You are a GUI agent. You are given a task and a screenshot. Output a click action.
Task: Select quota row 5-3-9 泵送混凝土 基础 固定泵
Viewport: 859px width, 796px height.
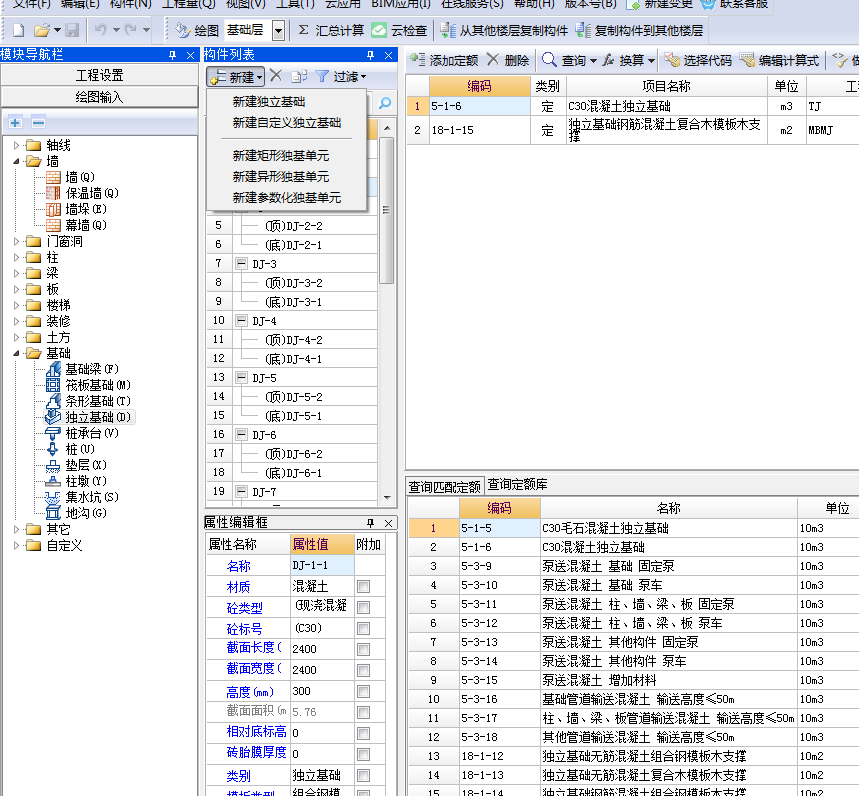[x=633, y=566]
